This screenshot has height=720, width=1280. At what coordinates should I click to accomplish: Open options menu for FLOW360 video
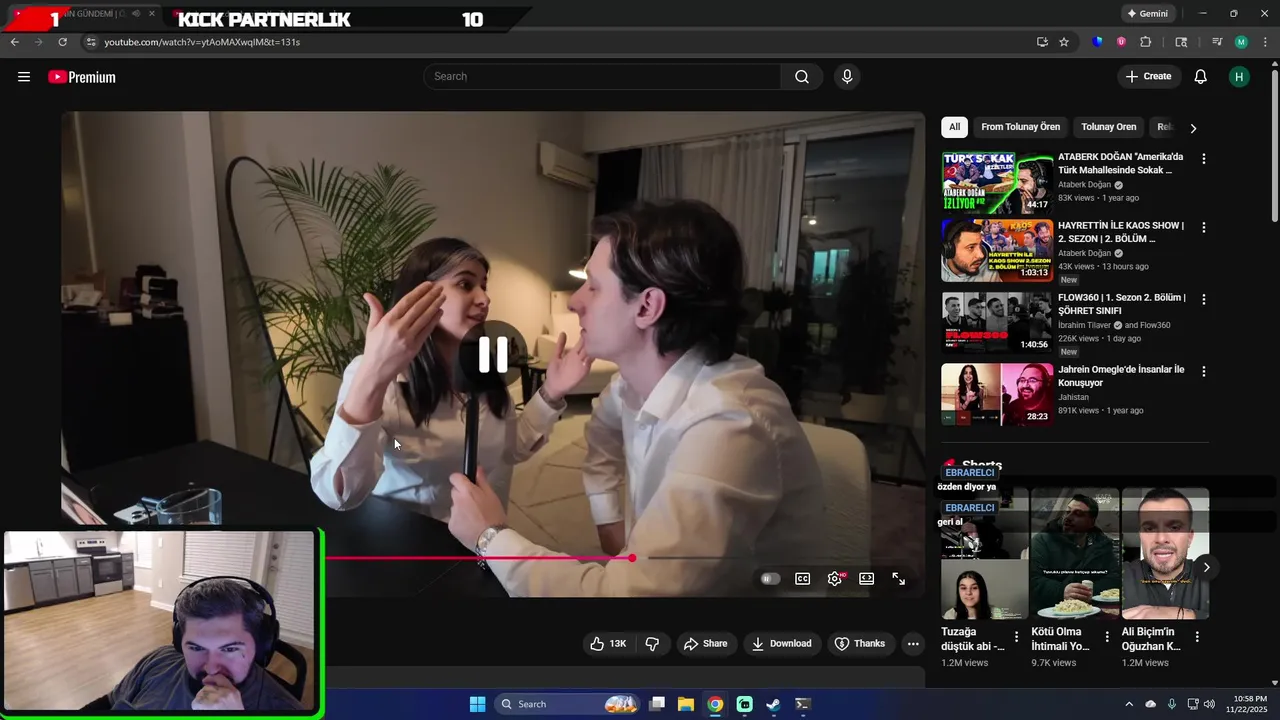pos(1204,300)
